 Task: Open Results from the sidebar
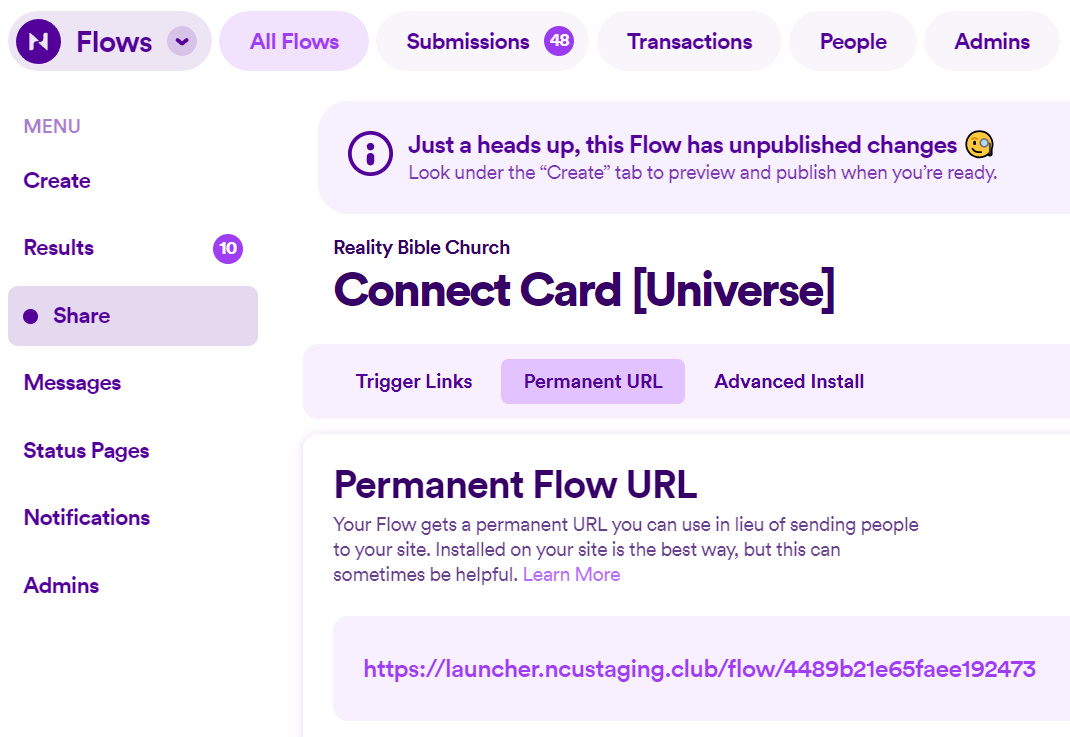[58, 248]
